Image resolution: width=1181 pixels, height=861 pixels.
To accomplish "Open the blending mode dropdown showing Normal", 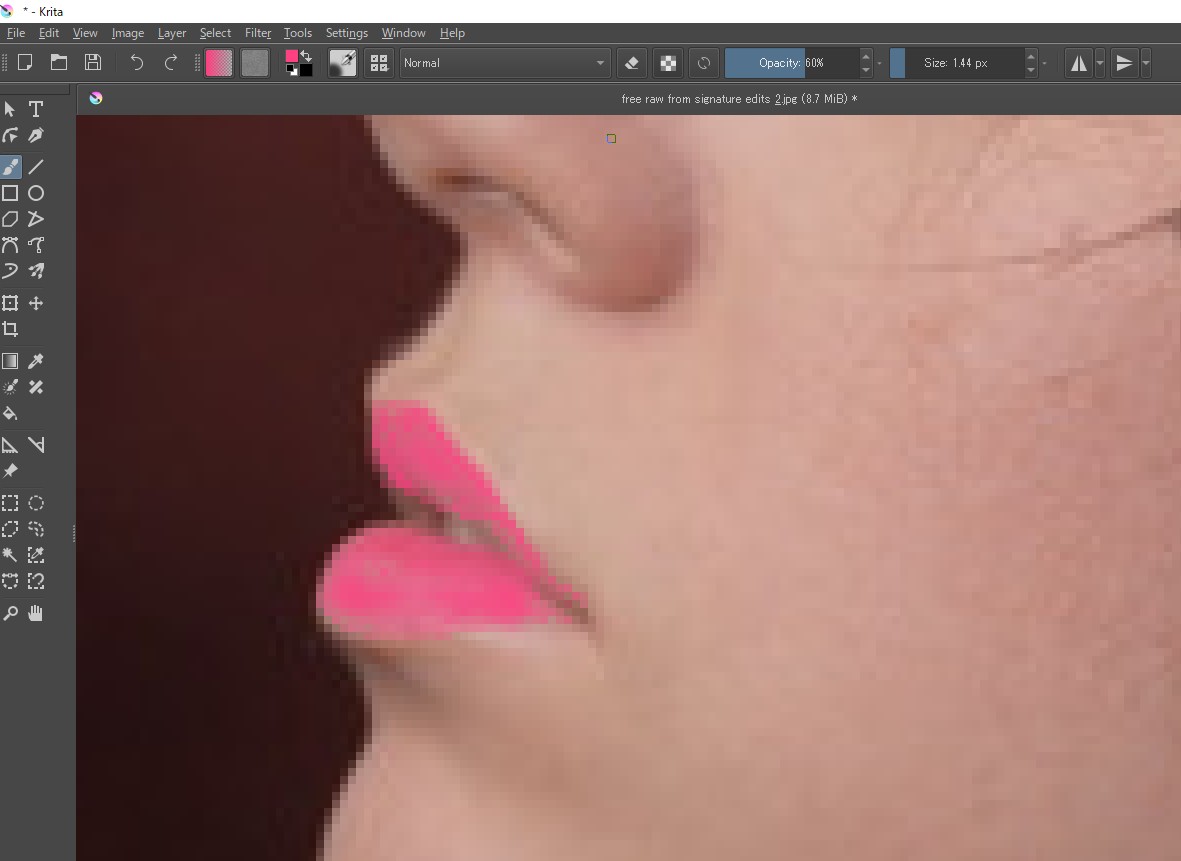I will click(x=505, y=62).
